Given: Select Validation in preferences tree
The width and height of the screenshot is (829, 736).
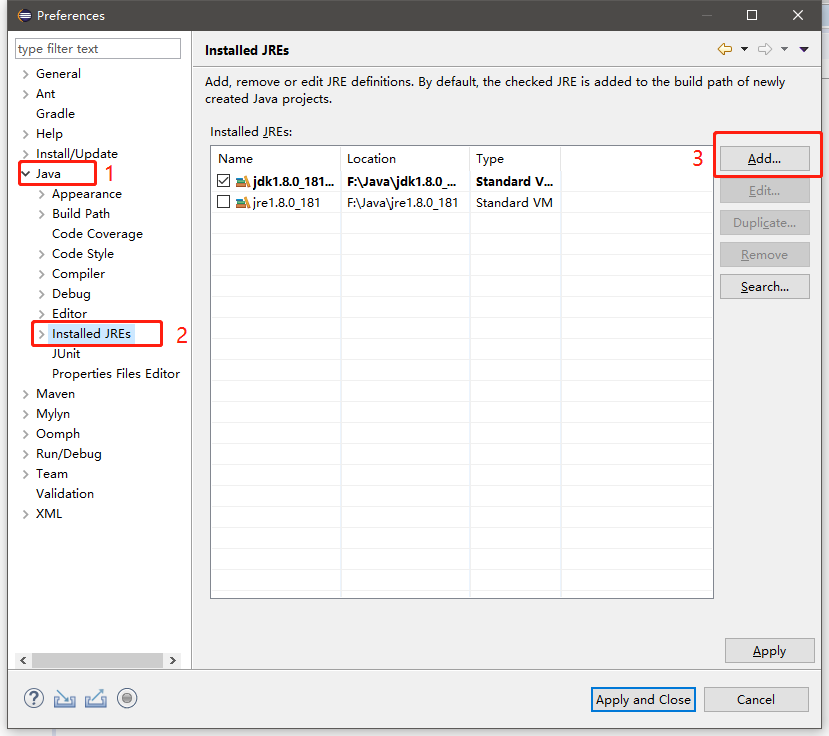Looking at the screenshot, I should tap(65, 494).
